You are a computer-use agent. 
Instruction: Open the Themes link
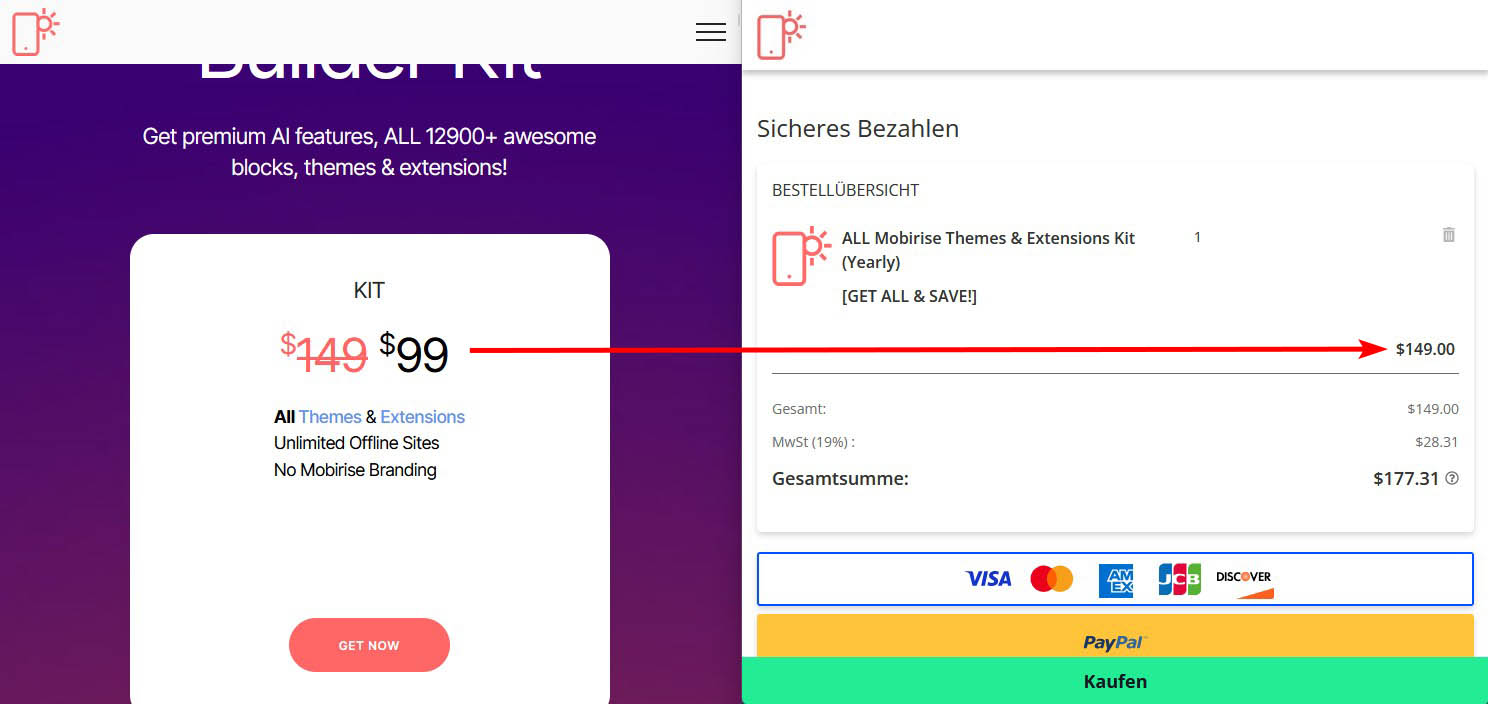pyautogui.click(x=330, y=417)
